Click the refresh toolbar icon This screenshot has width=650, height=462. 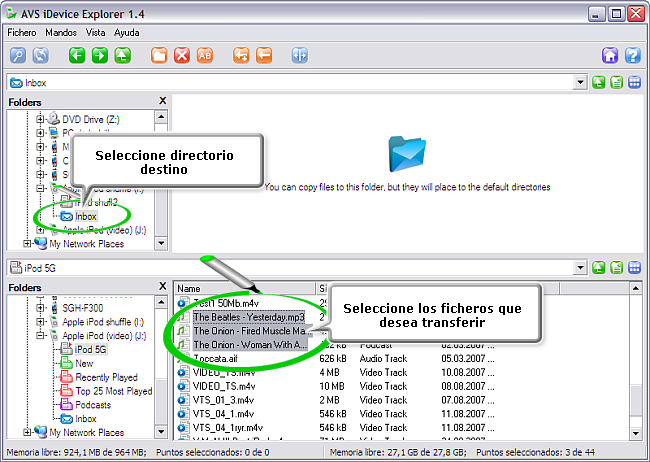(41, 55)
